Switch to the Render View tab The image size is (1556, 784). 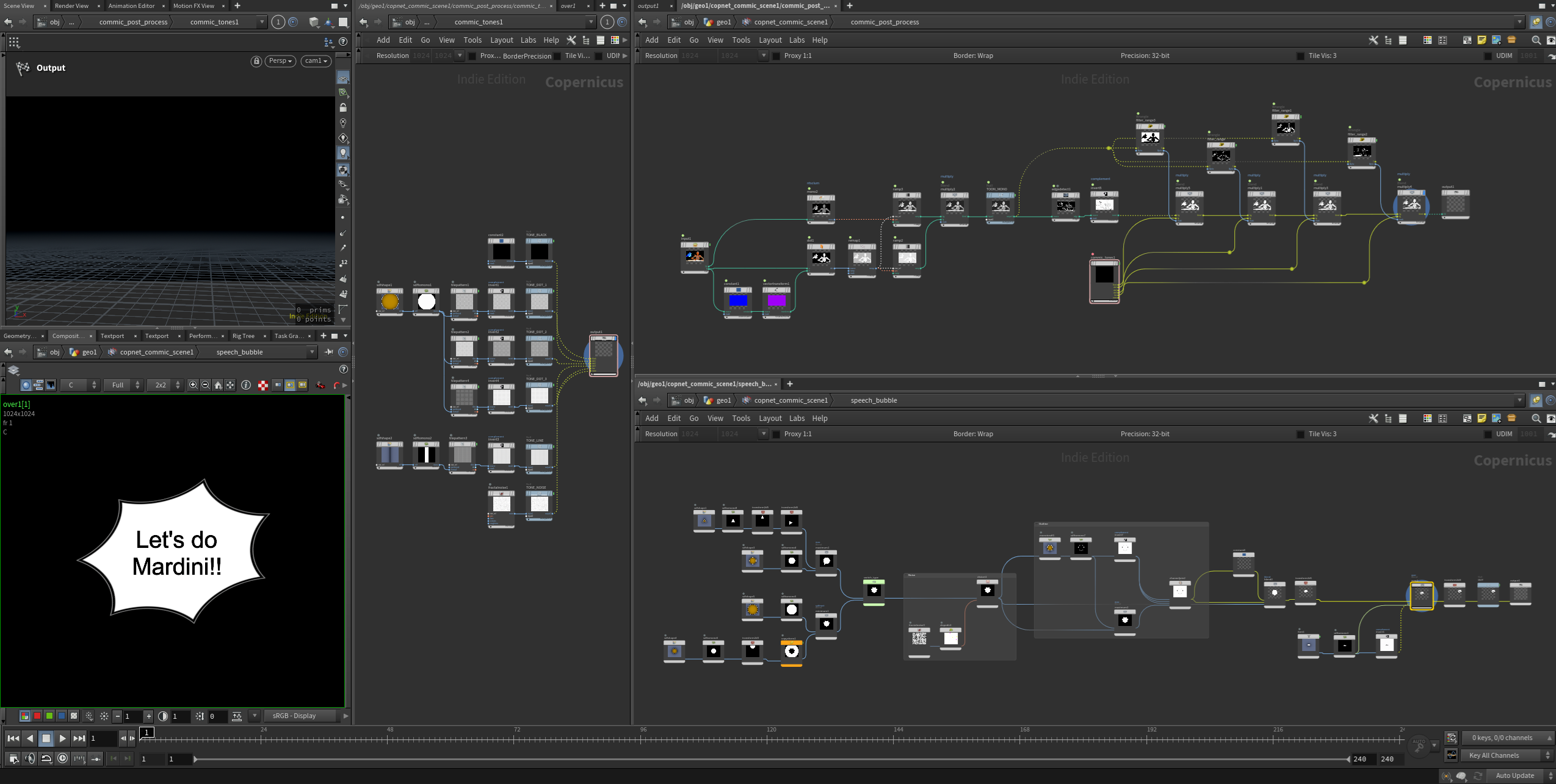(71, 5)
